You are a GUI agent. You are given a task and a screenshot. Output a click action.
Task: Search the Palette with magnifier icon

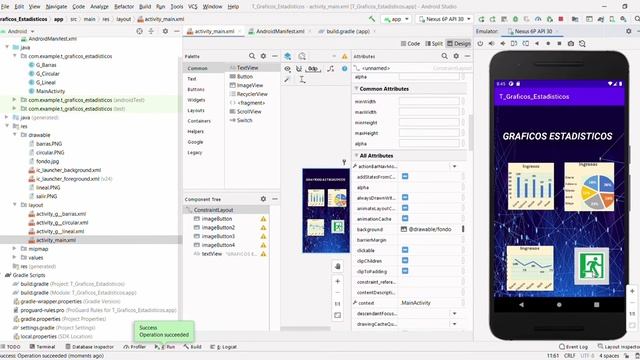pyautogui.click(x=252, y=56)
